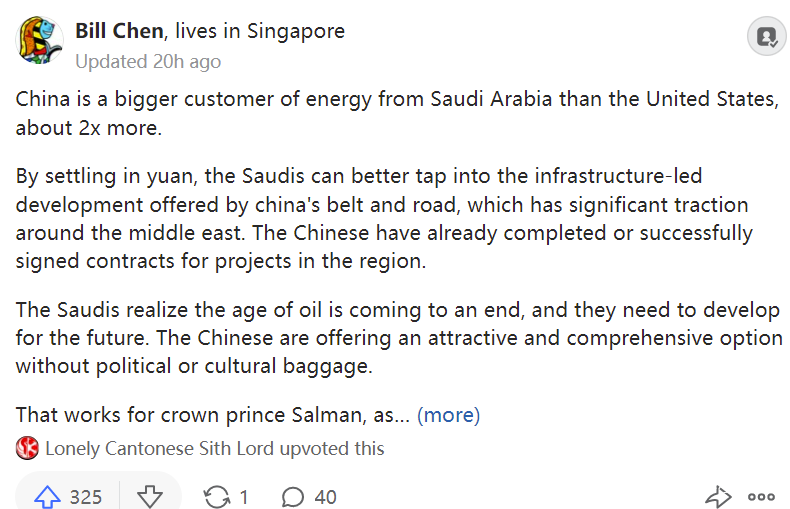Click the paragraph about China being bigger customer
This screenshot has width=790, height=509.
pyautogui.click(x=396, y=114)
